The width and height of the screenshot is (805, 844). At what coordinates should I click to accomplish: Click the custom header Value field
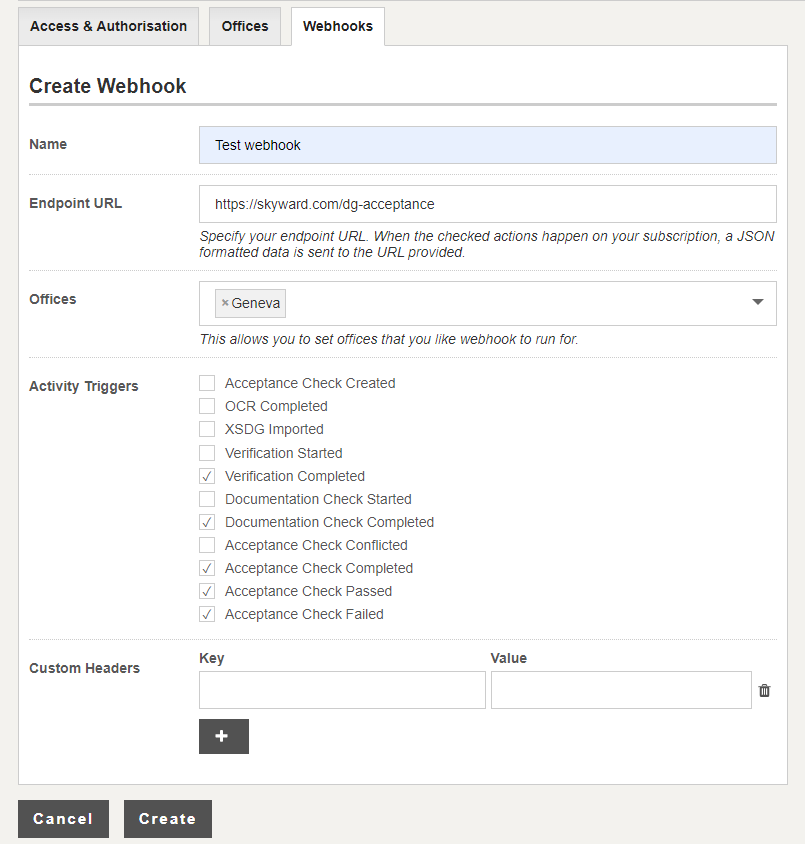(621, 690)
